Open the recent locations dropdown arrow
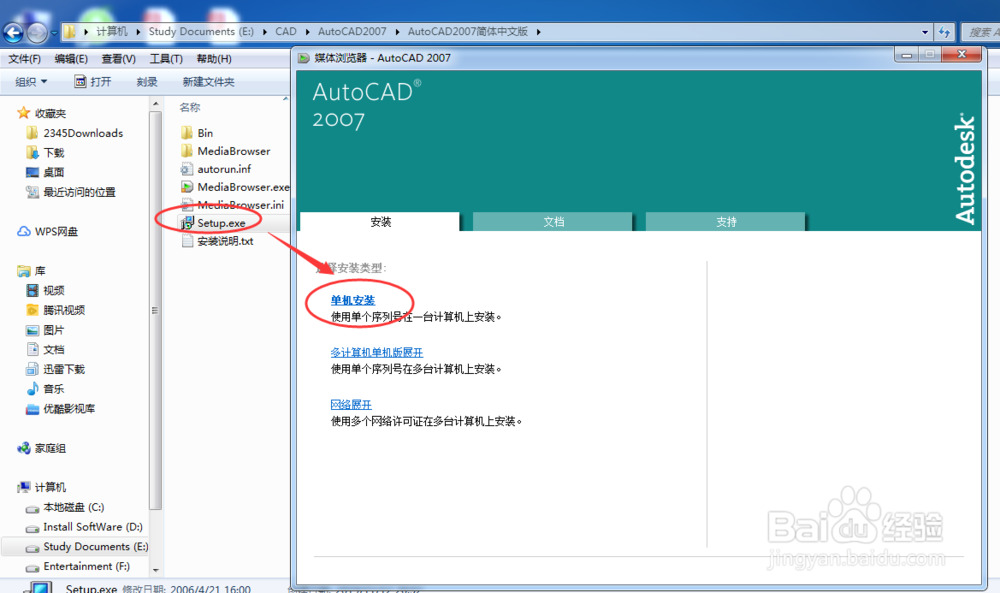 tap(54, 33)
